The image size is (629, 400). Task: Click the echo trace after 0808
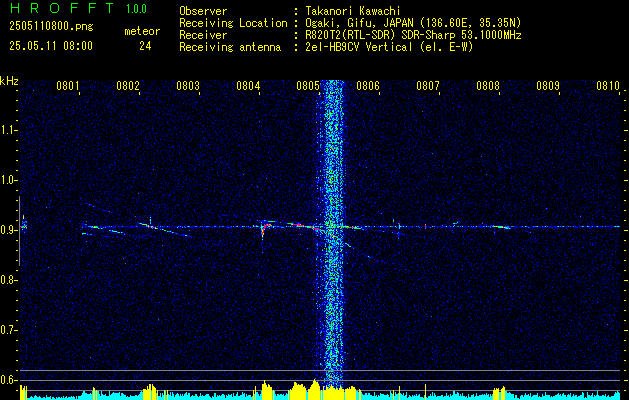pos(502,227)
